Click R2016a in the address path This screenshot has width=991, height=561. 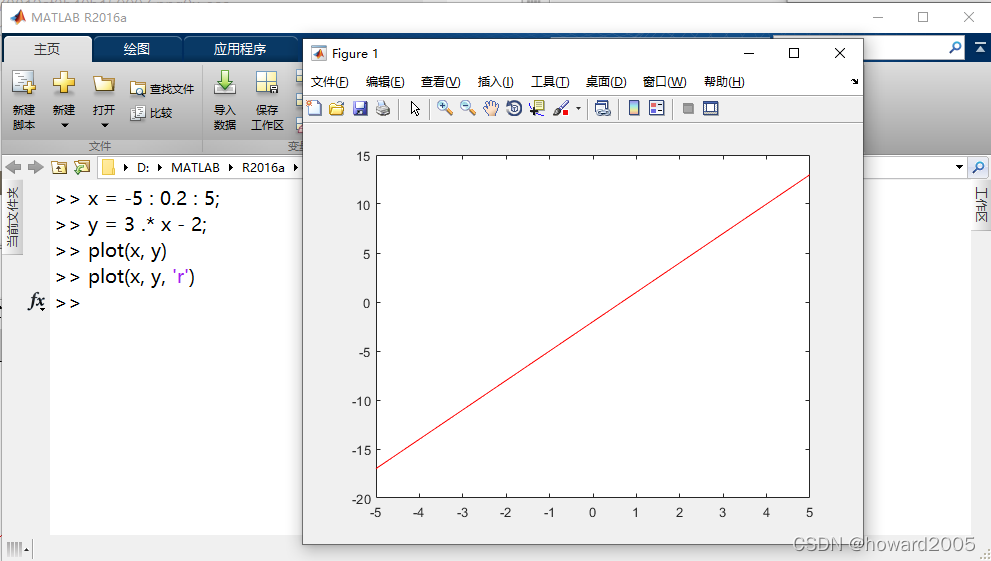point(263,167)
